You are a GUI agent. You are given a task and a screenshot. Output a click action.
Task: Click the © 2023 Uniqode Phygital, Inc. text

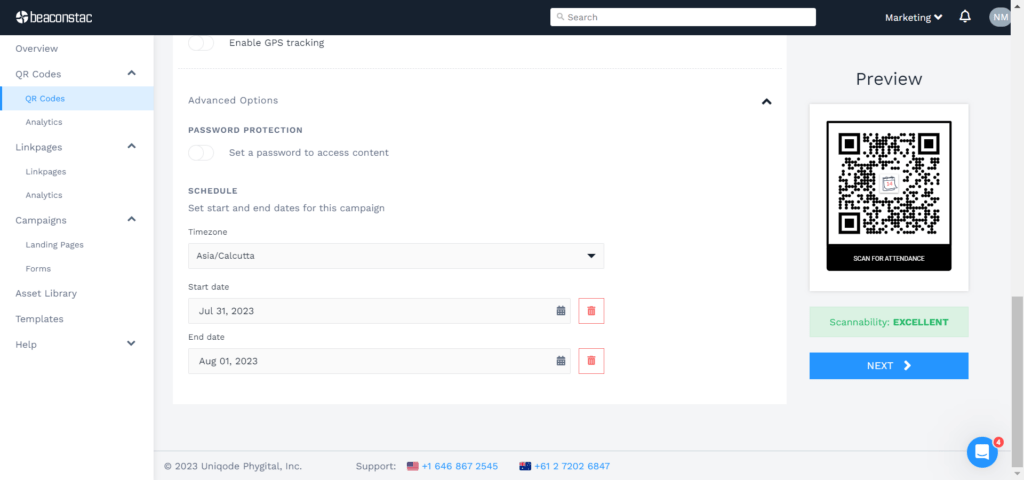232,466
